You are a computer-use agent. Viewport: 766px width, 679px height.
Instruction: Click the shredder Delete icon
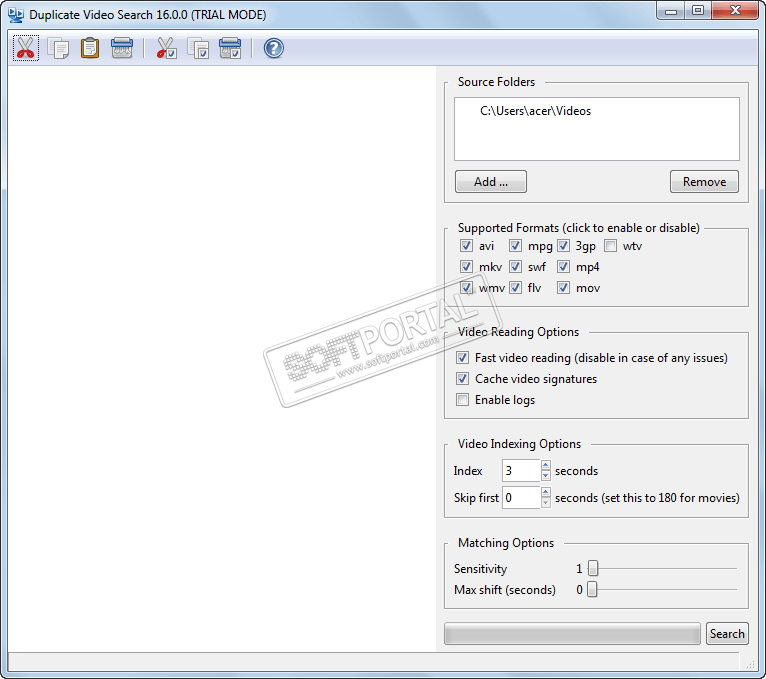point(122,48)
